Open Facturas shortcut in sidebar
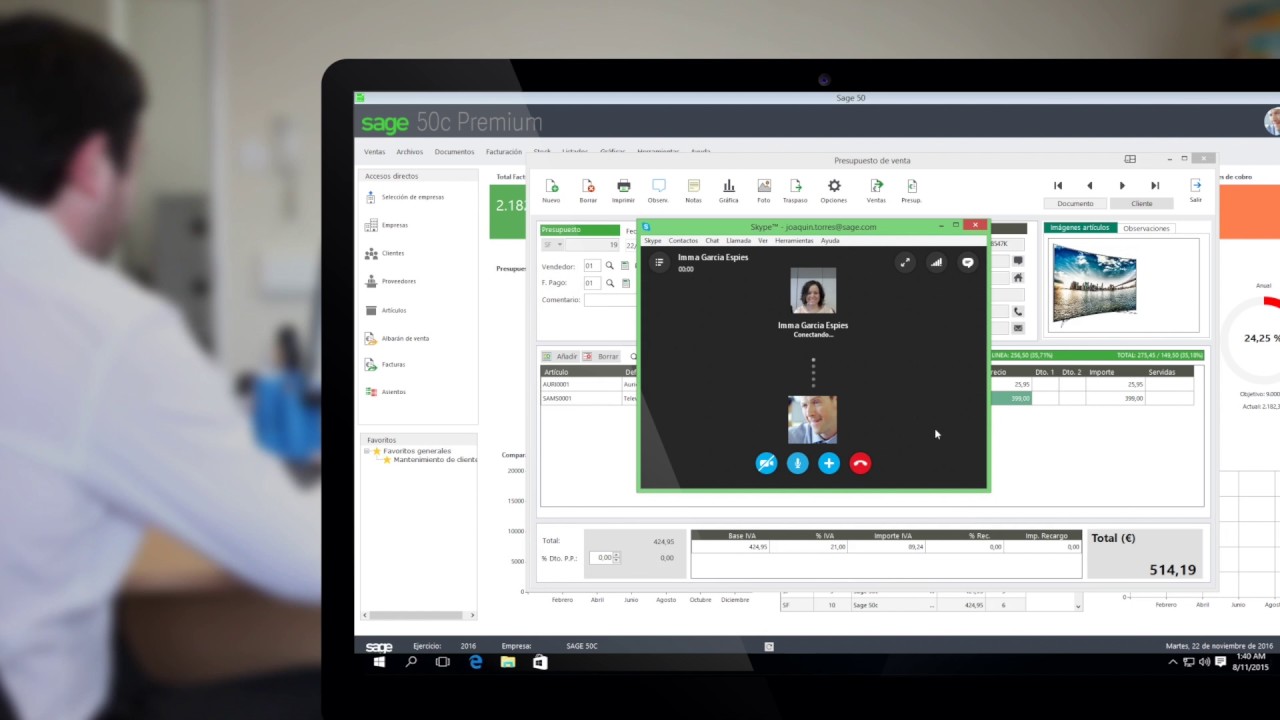The width and height of the screenshot is (1280, 720). tap(386, 364)
